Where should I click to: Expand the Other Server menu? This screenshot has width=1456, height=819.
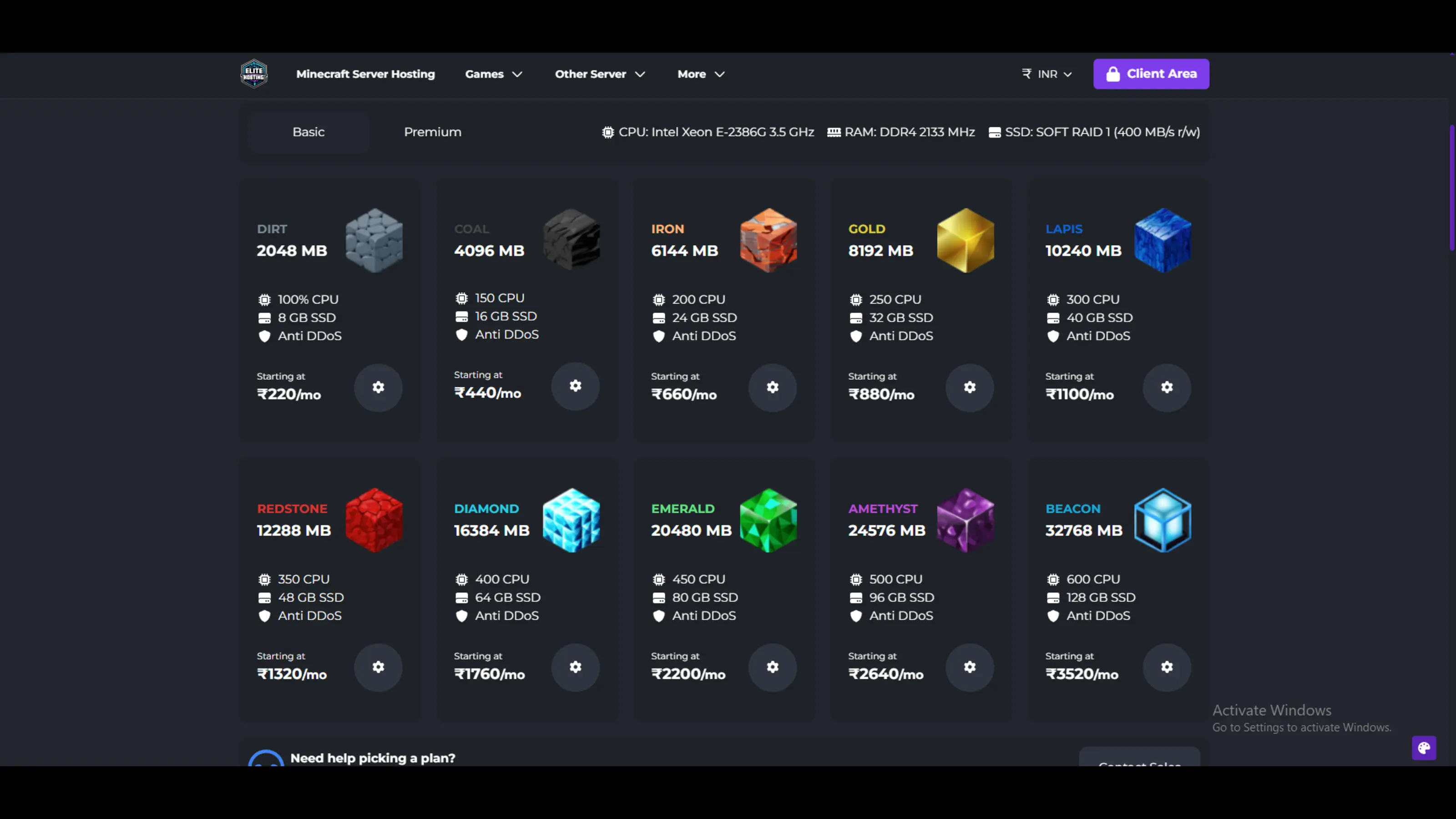point(599,74)
